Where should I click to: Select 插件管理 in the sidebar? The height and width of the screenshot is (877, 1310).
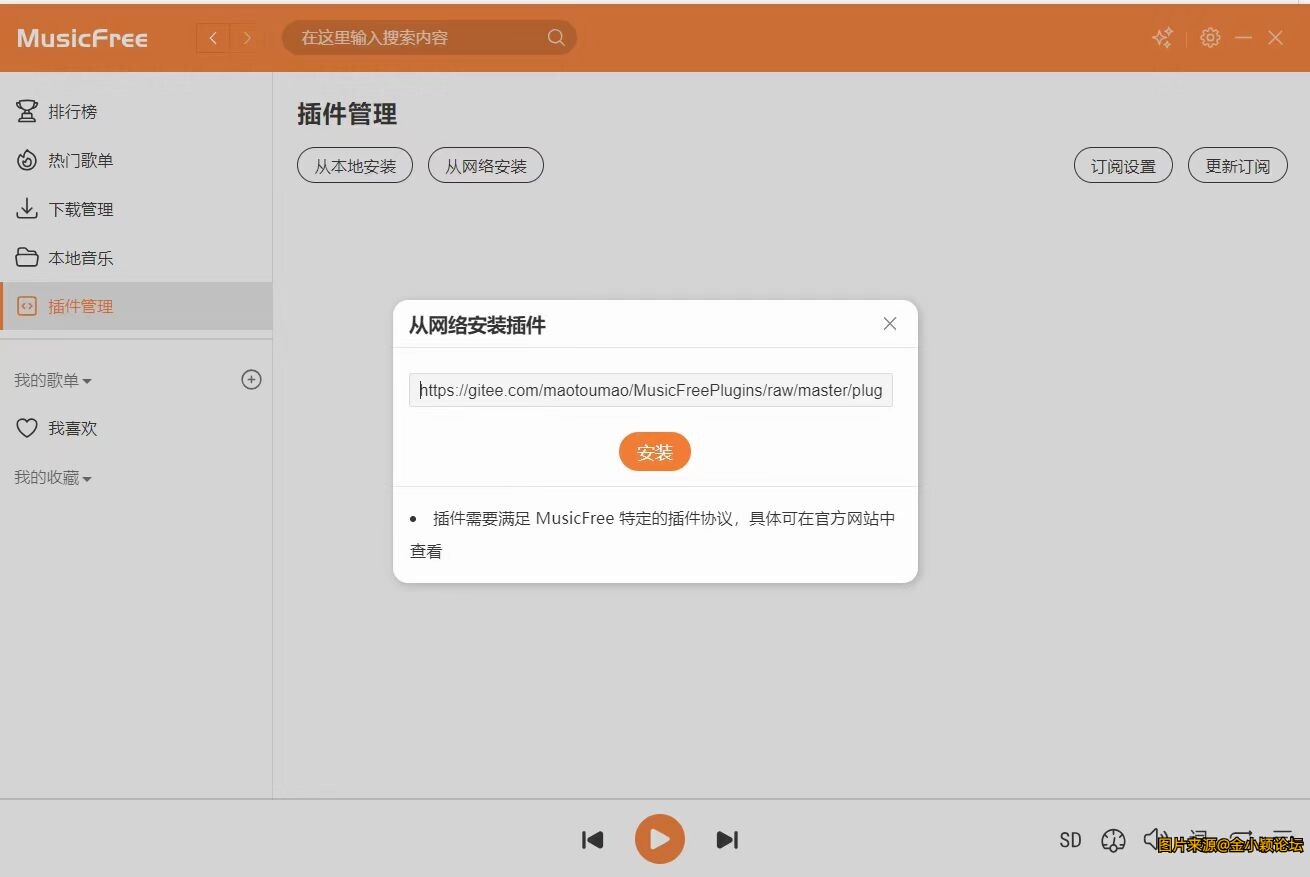tap(136, 306)
